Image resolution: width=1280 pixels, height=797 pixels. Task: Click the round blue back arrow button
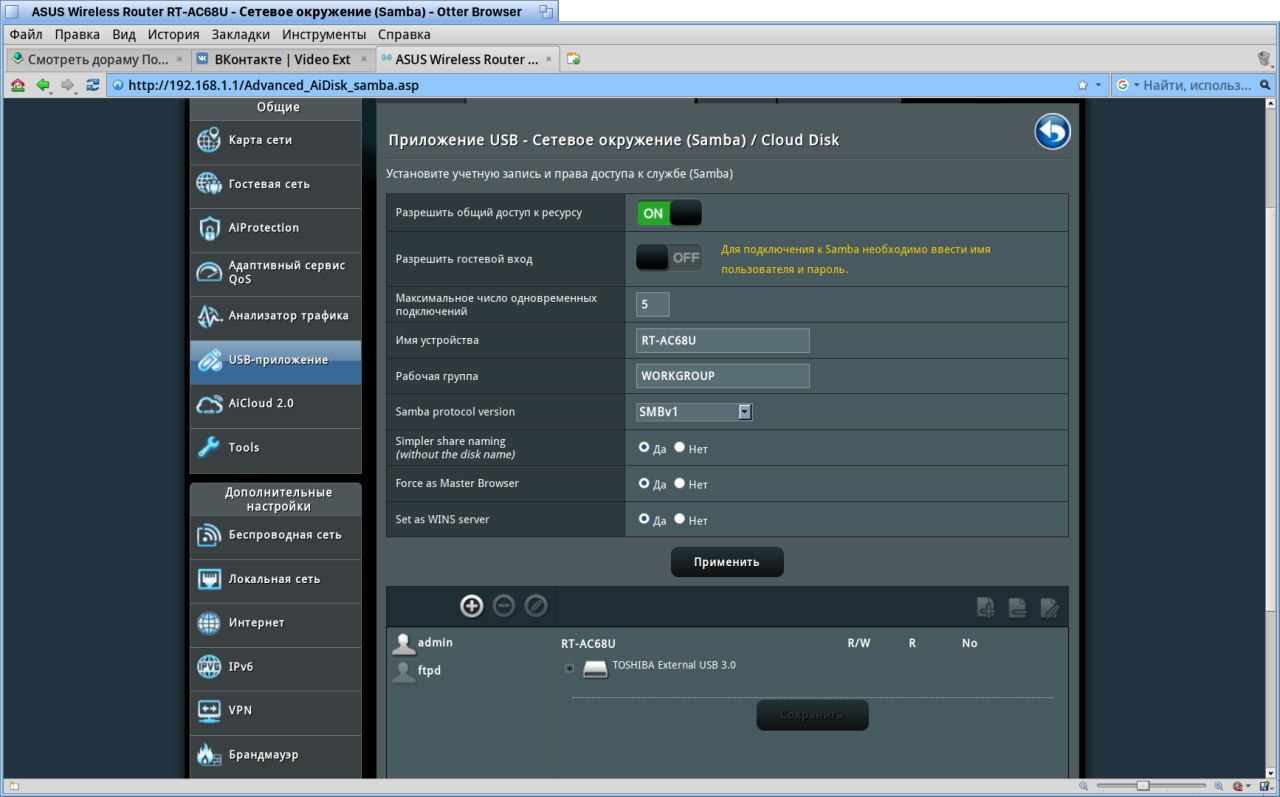(1052, 132)
